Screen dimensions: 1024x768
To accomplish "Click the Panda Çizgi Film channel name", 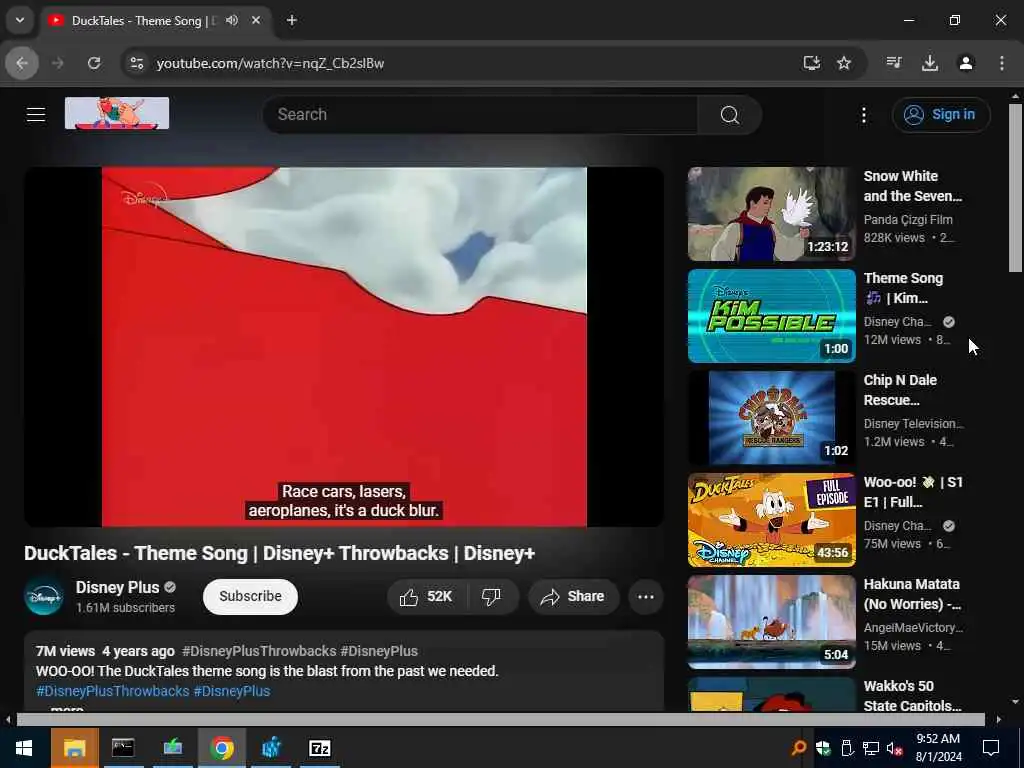I will point(908,220).
